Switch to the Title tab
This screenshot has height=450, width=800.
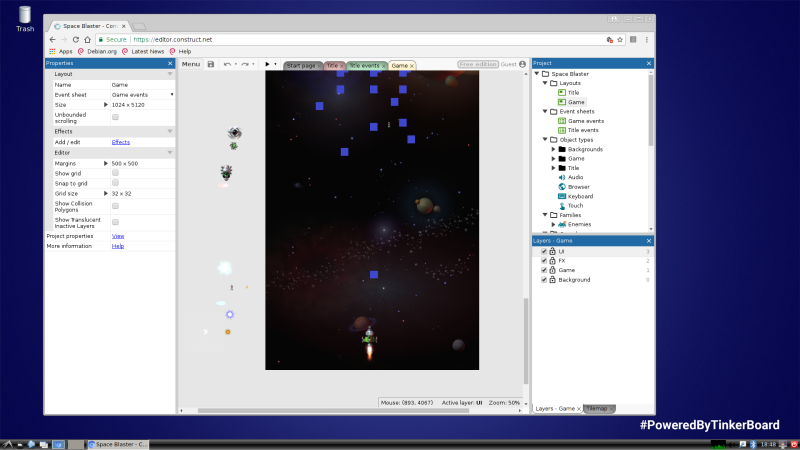pyautogui.click(x=332, y=66)
